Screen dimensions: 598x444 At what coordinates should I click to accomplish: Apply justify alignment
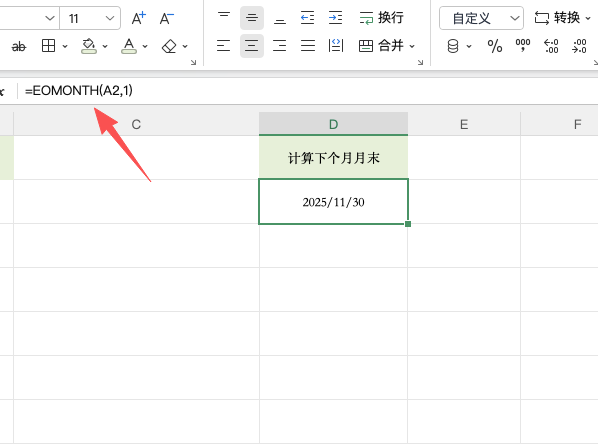click(x=308, y=46)
